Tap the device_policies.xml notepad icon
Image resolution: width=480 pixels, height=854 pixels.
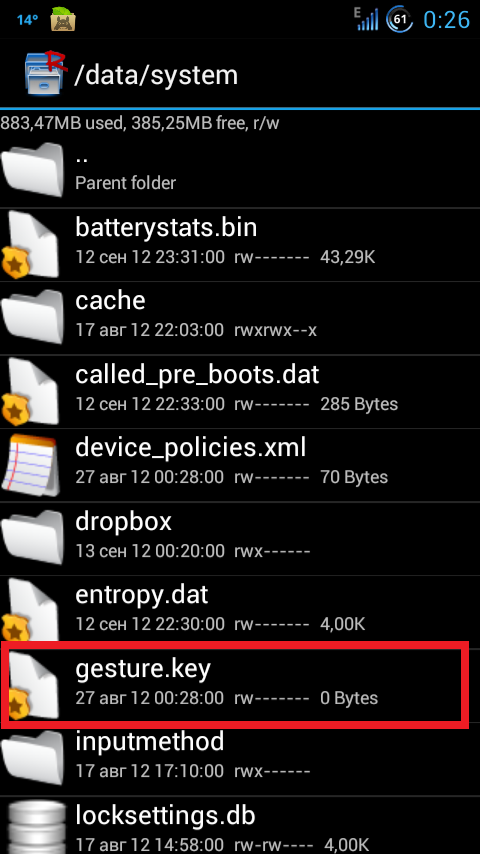[29, 464]
